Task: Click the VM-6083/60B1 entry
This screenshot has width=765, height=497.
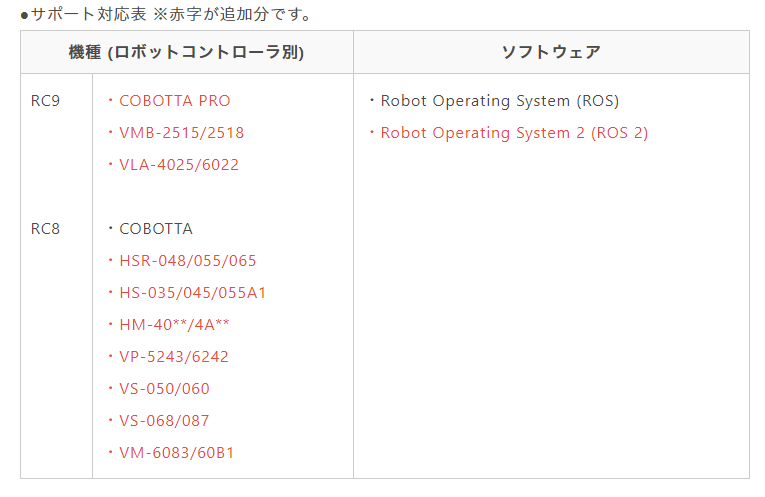Action: coord(176,453)
